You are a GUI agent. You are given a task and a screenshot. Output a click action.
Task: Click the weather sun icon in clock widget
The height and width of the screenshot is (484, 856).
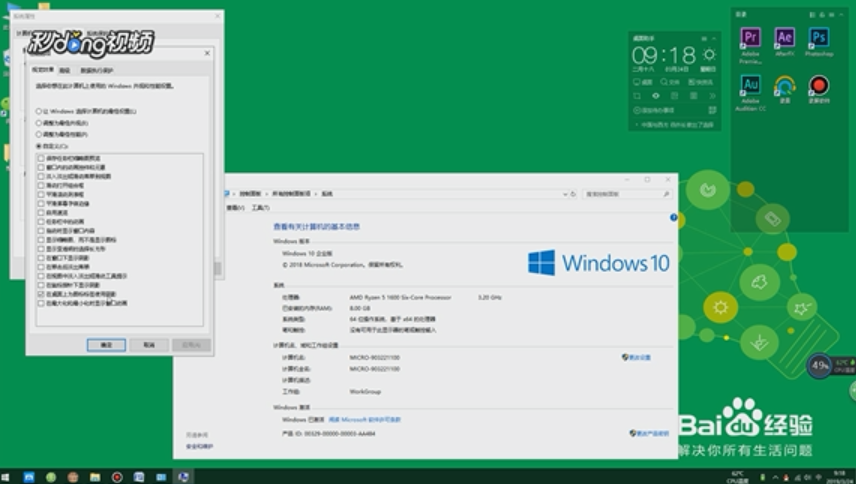click(709, 55)
